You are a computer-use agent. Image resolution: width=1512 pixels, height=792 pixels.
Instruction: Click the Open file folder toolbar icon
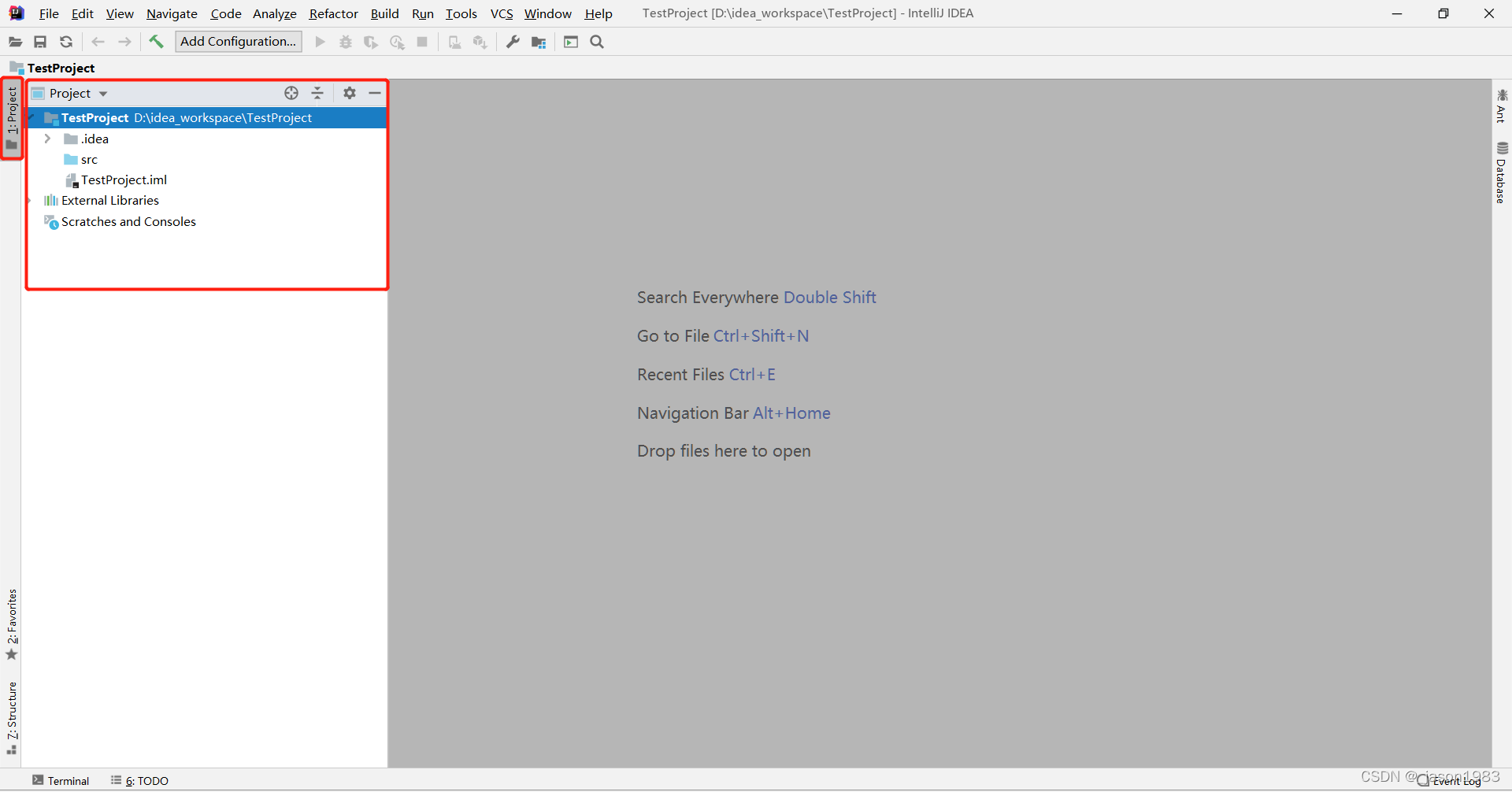[x=15, y=42]
